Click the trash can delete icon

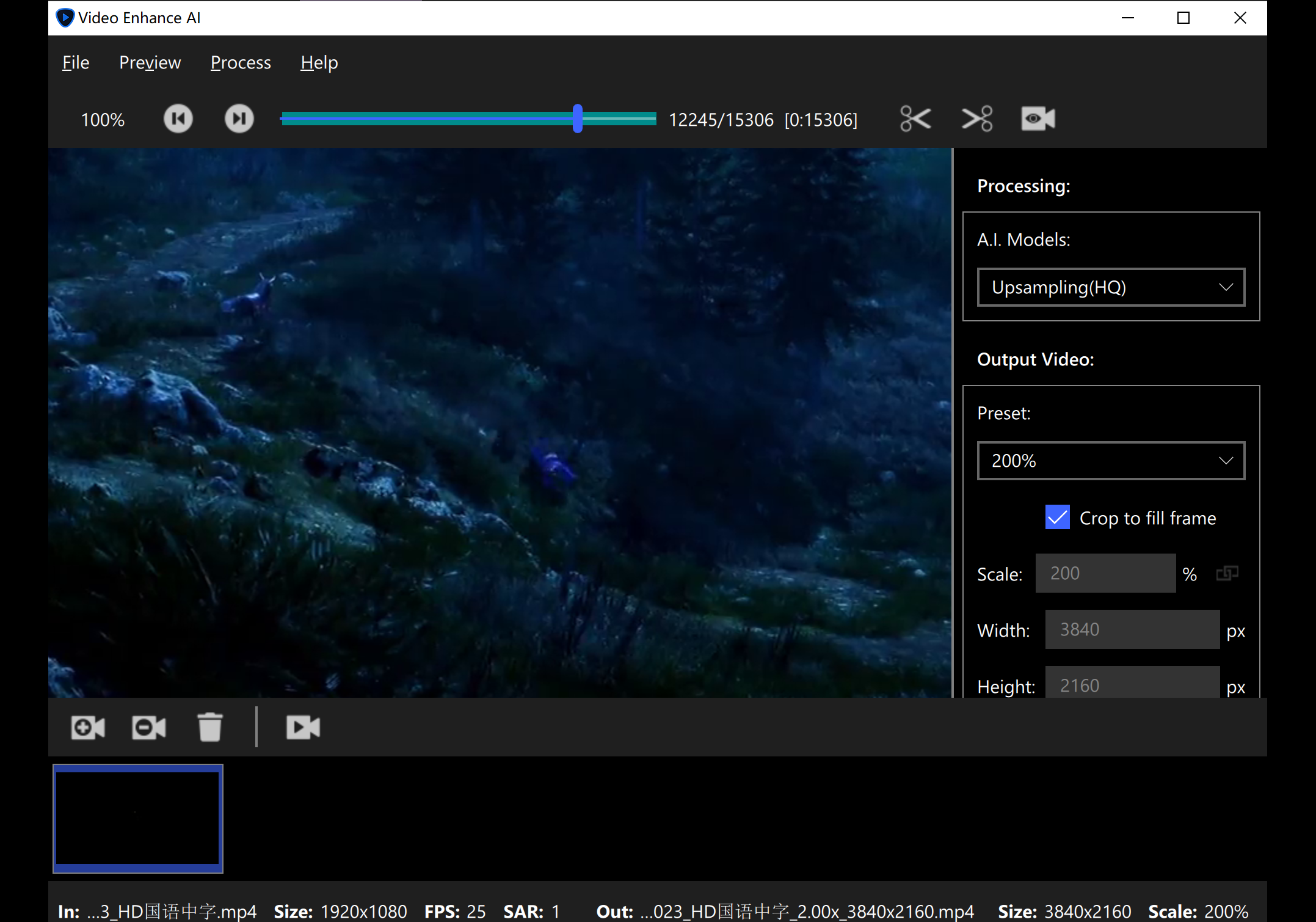pos(210,727)
